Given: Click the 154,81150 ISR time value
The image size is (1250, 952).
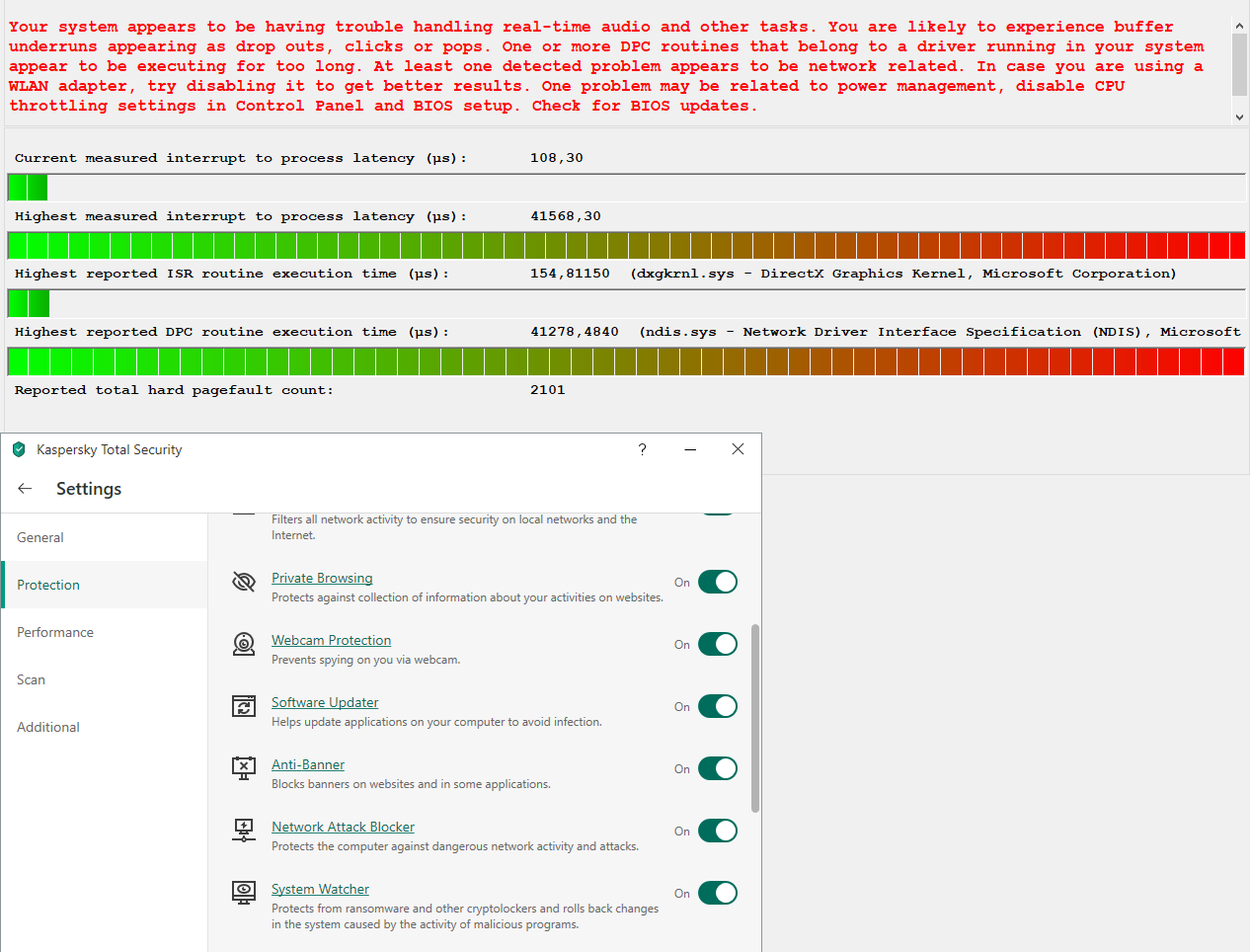Looking at the screenshot, I should (570, 274).
